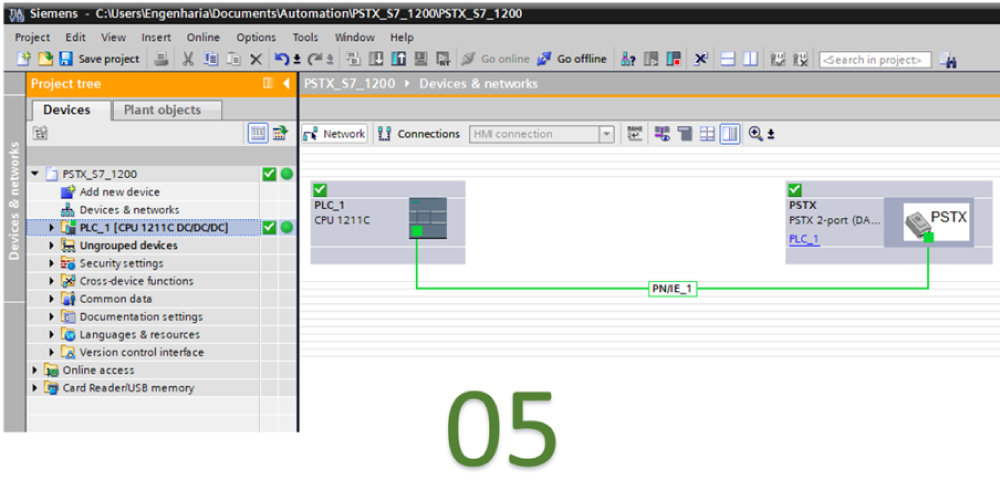
Task: Click the binoculars search icon
Action: [x=948, y=61]
